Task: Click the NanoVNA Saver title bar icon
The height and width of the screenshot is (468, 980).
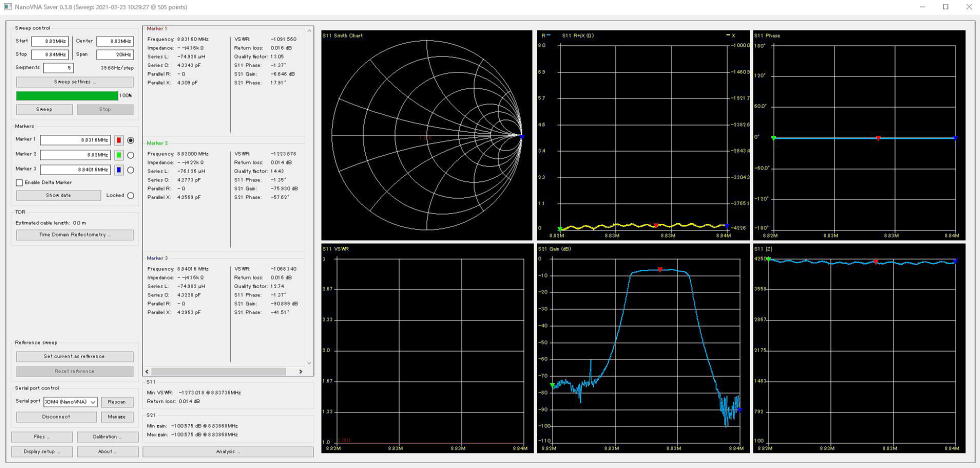Action: pyautogui.click(x=8, y=7)
